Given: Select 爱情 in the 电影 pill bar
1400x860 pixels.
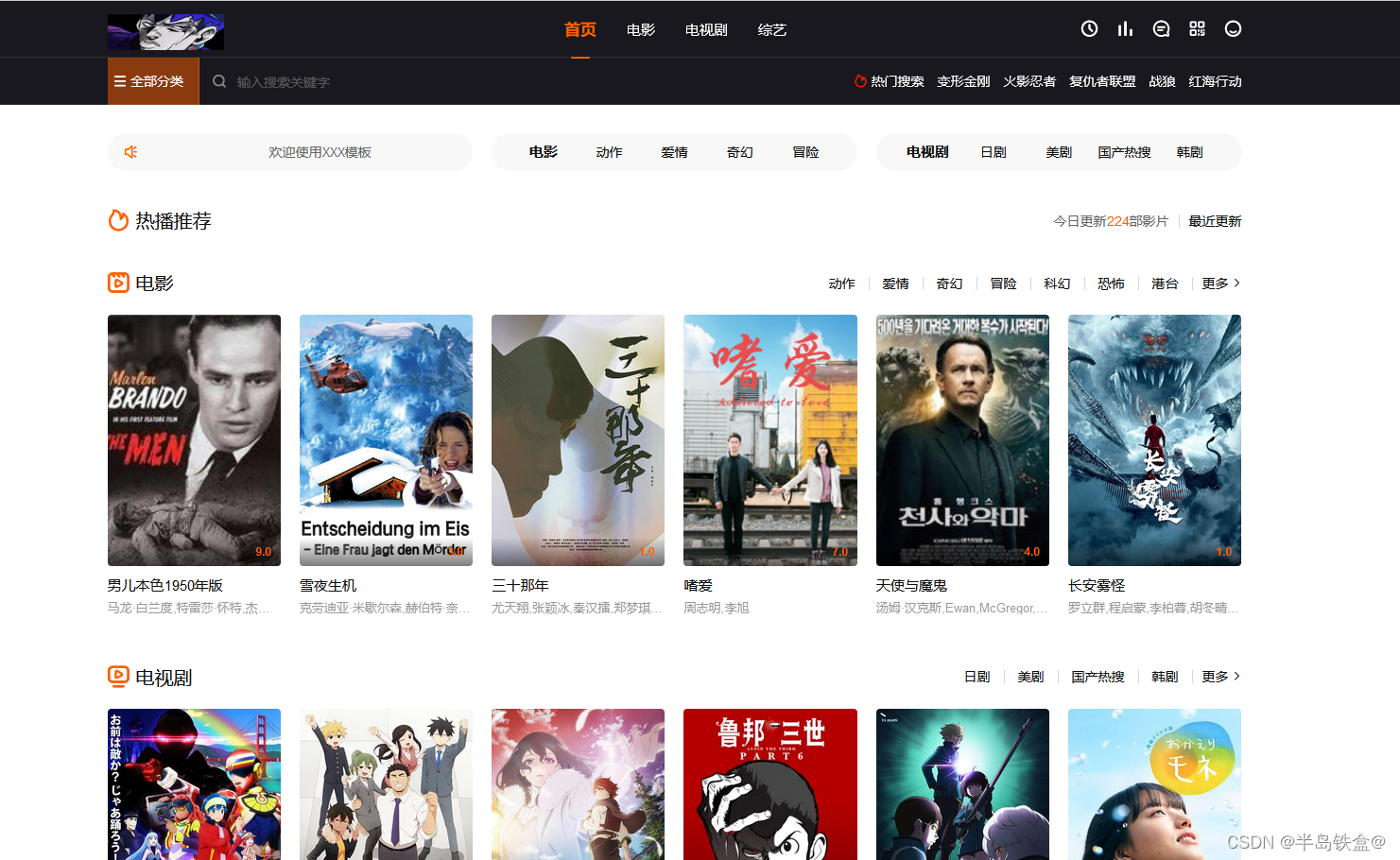Looking at the screenshot, I should click(x=674, y=152).
